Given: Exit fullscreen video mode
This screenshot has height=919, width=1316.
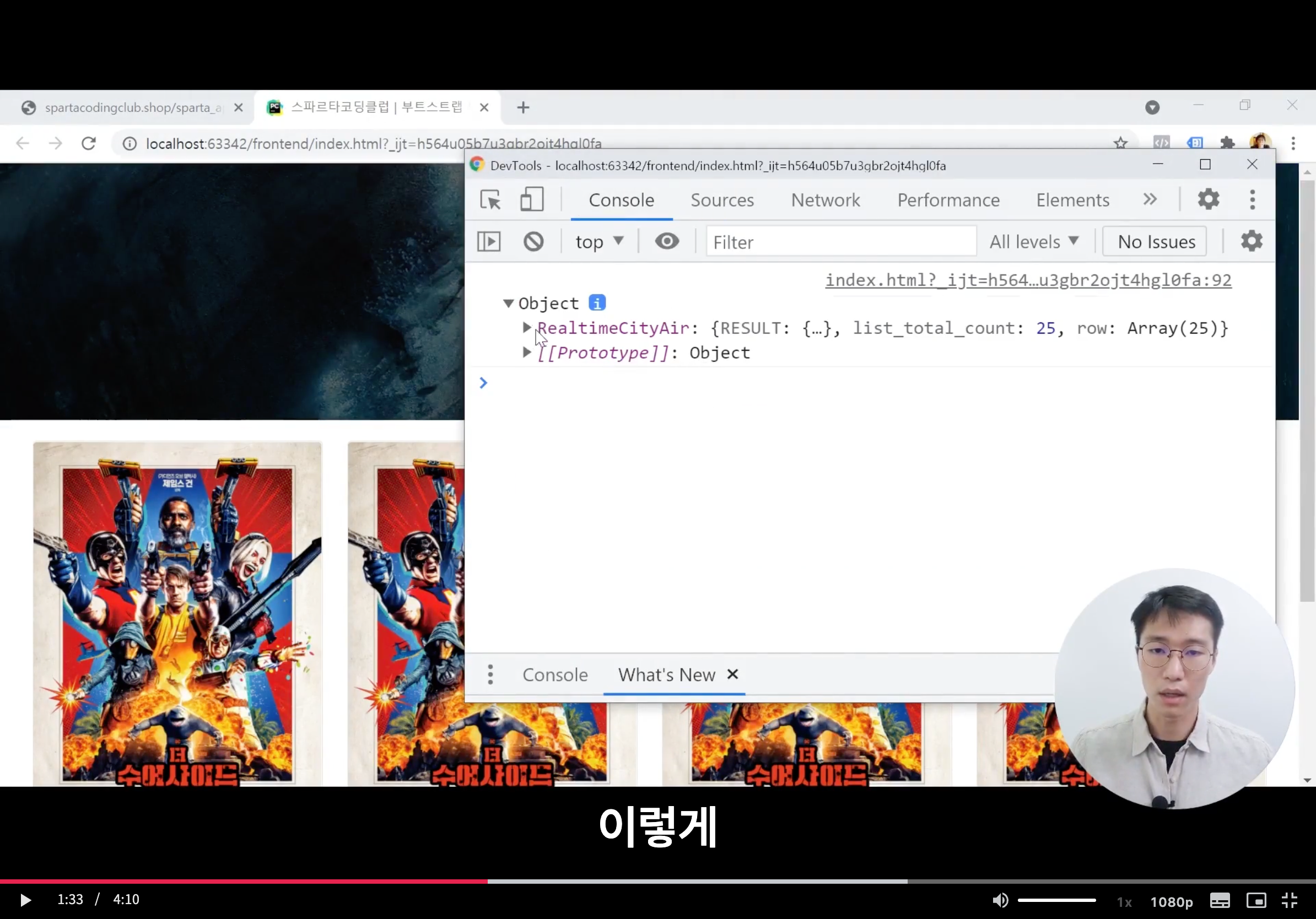Looking at the screenshot, I should pyautogui.click(x=1290, y=901).
